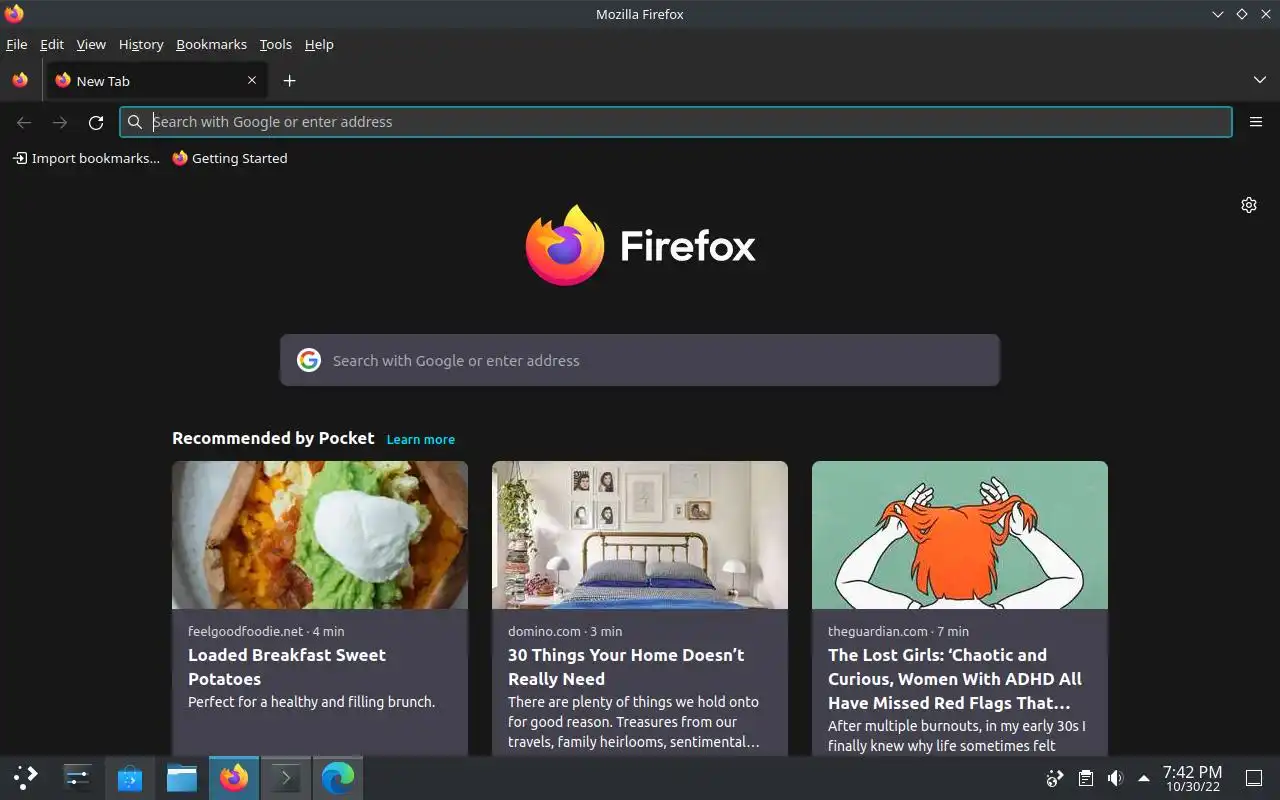
Task: Open Import bookmarks toolbar item
Action: 86,158
